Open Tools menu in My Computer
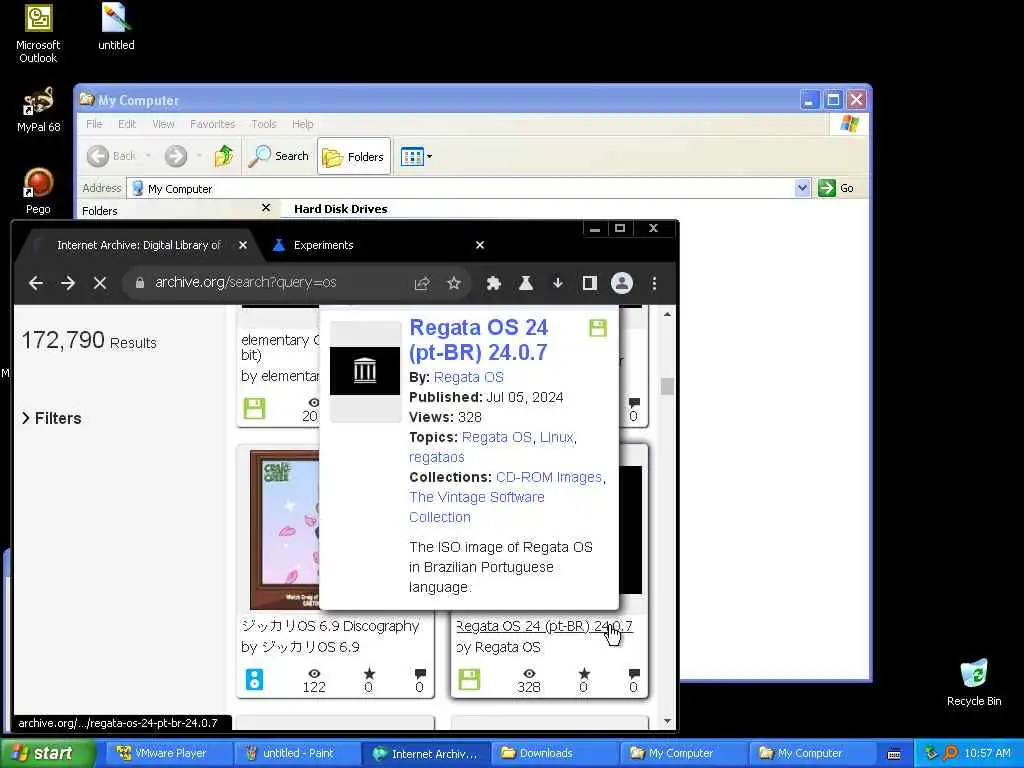Viewport: 1024px width, 768px height. (x=264, y=124)
